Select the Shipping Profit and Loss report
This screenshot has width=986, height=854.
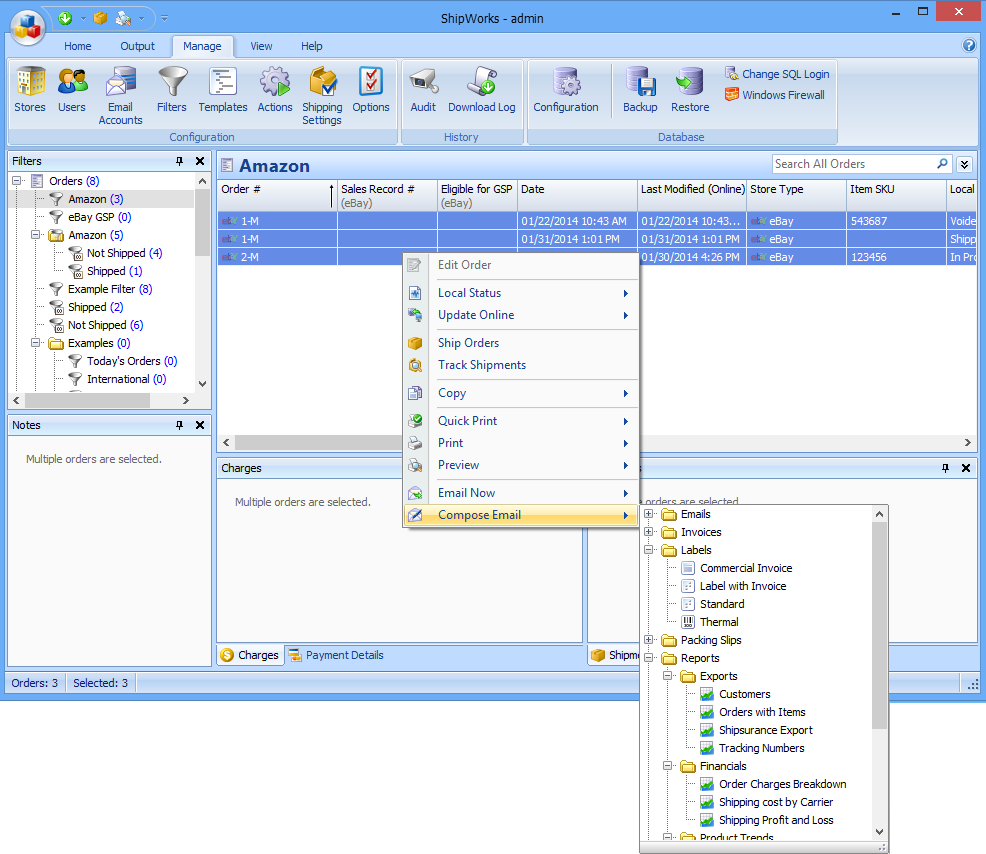776,820
